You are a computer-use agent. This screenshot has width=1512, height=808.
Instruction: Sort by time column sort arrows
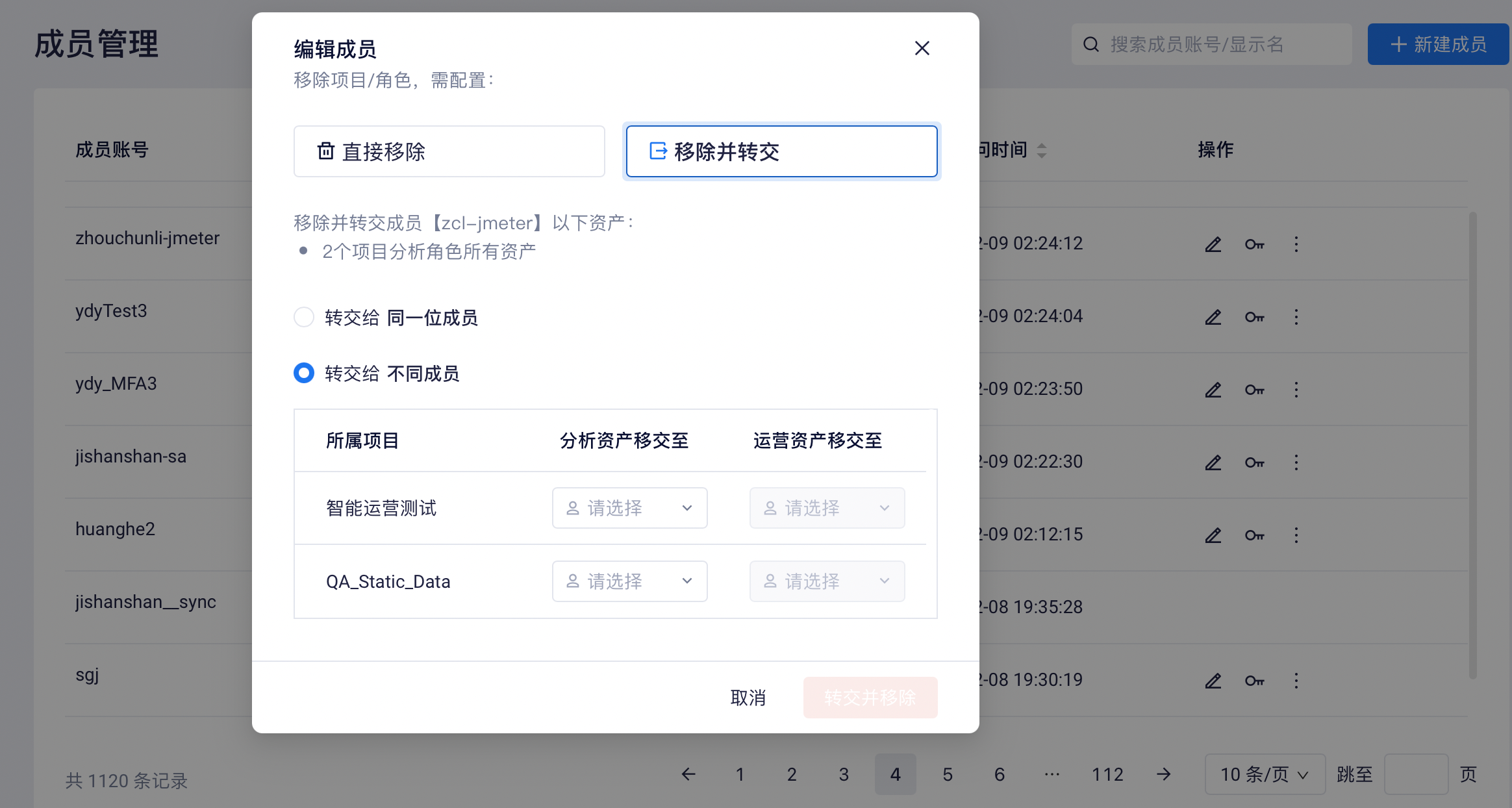[x=1042, y=151]
